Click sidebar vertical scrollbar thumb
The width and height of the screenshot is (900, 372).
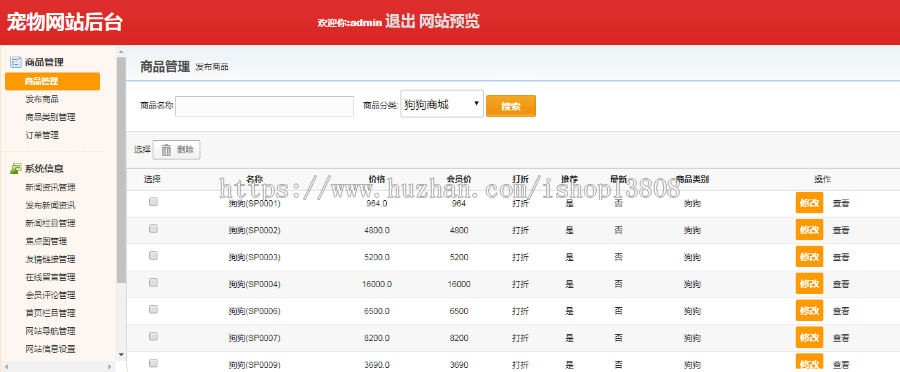click(x=121, y=170)
